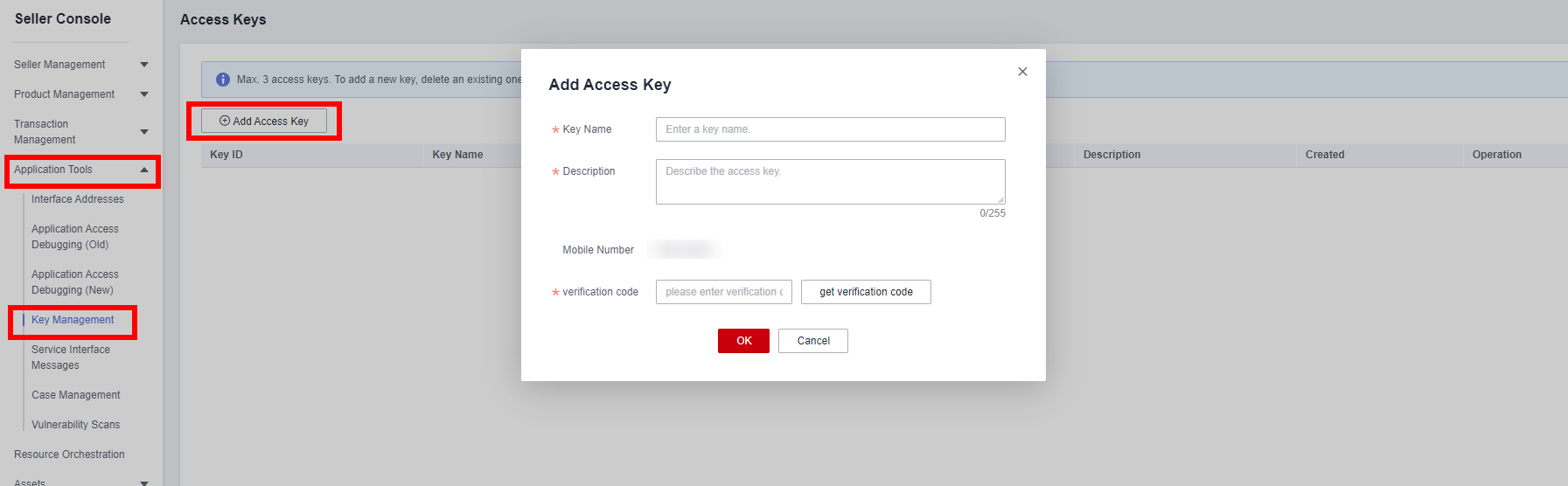
Task: Open Application Access Debugging (New)
Action: (x=75, y=282)
